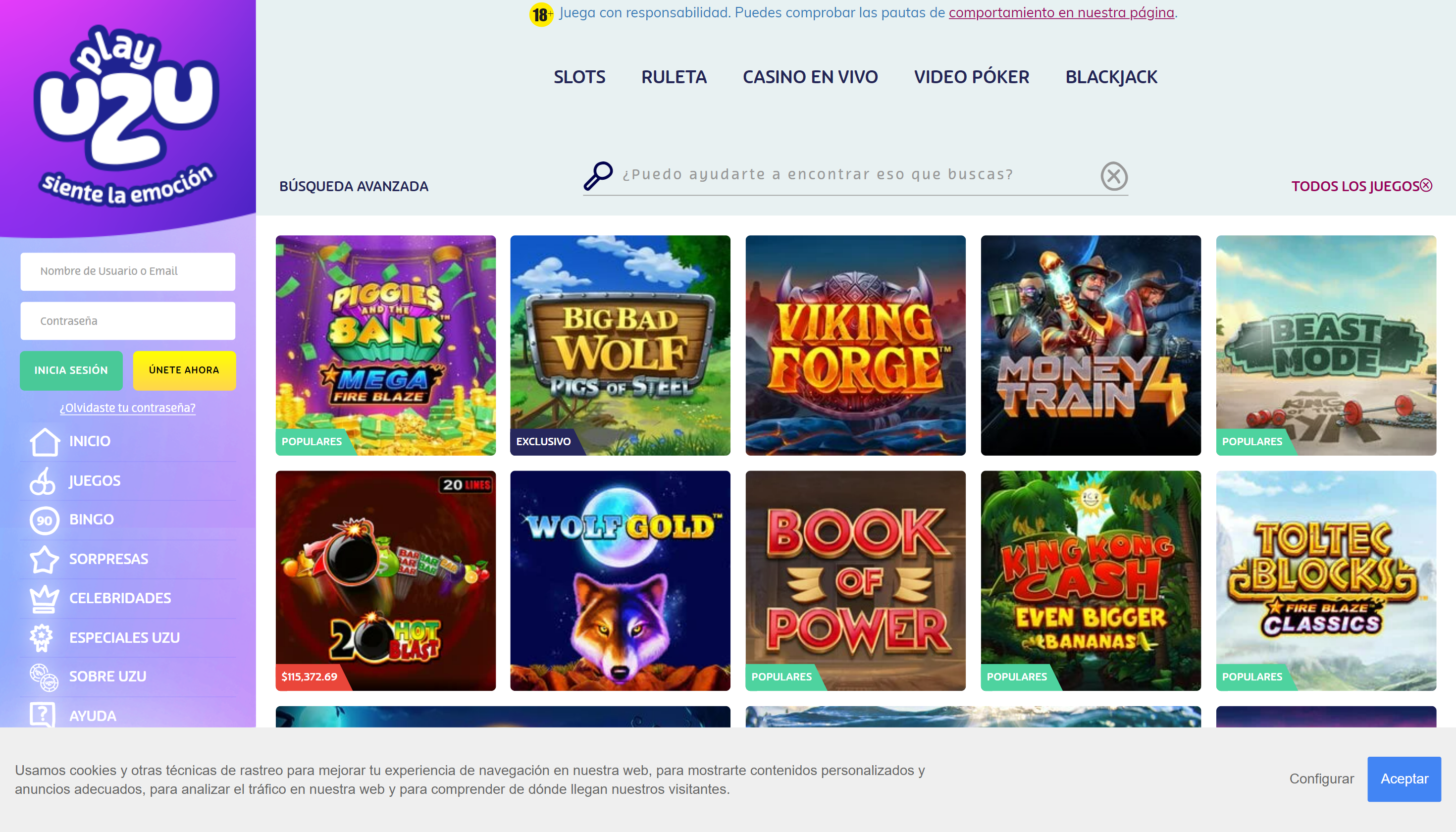Click the Bingo 90 ball icon
1456x832 pixels.
click(x=45, y=520)
